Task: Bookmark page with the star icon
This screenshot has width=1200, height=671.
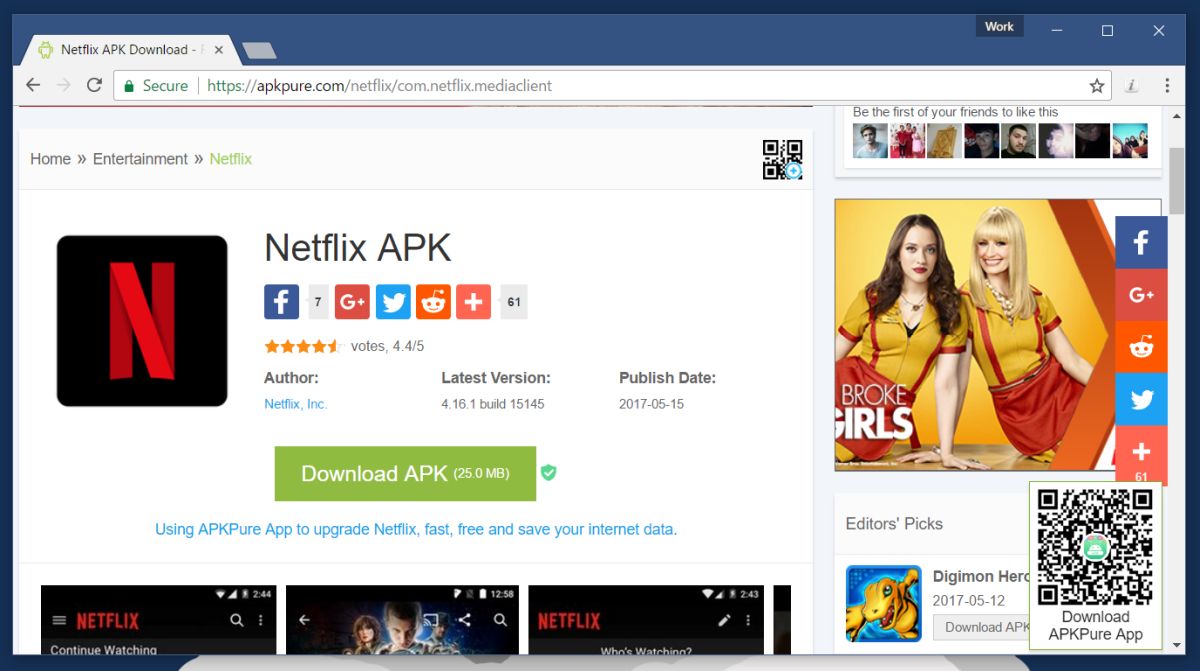Action: (x=1097, y=86)
